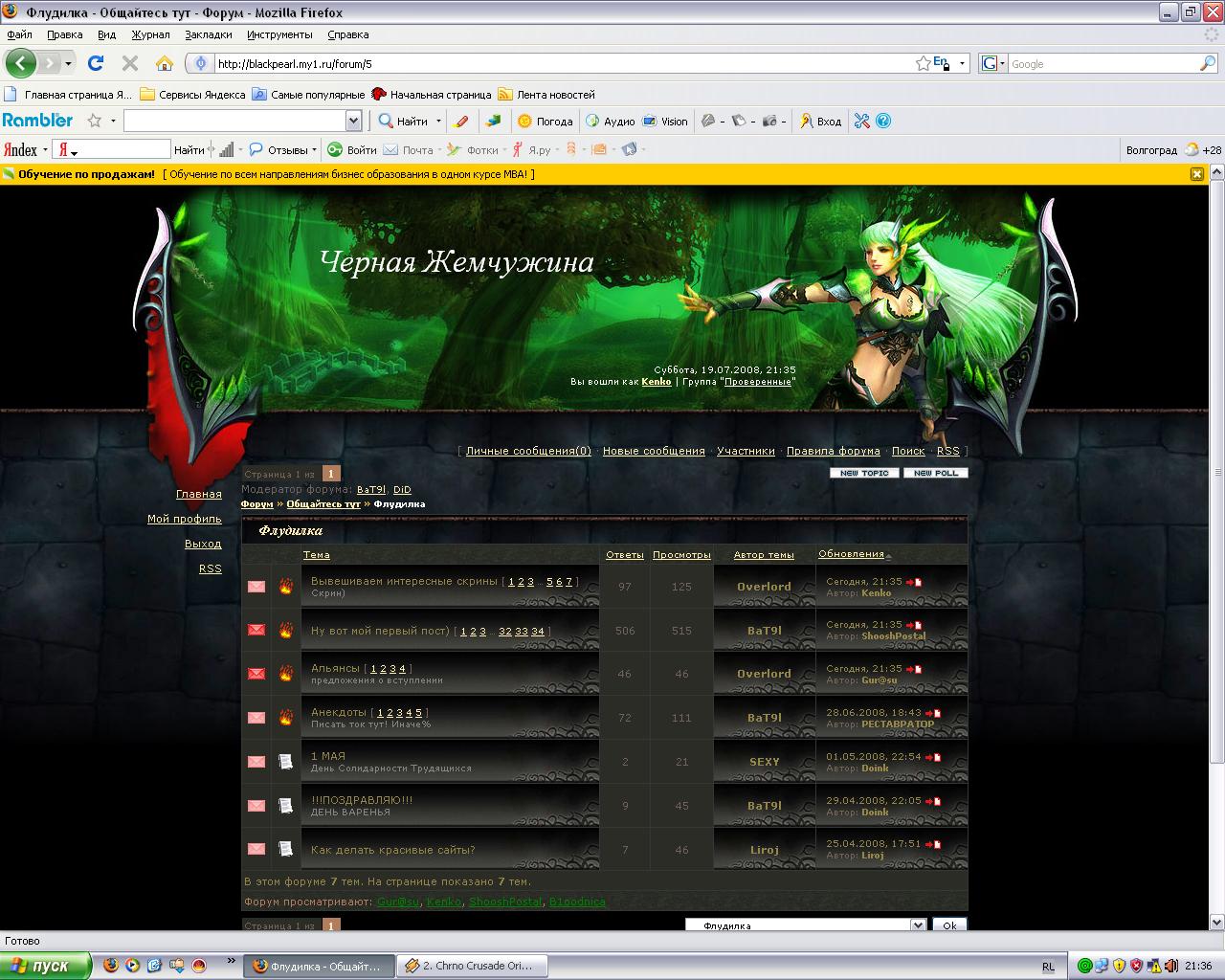This screenshot has width=1225, height=980.
Task: Open last post in Анекдоты topic
Action: tap(933, 713)
